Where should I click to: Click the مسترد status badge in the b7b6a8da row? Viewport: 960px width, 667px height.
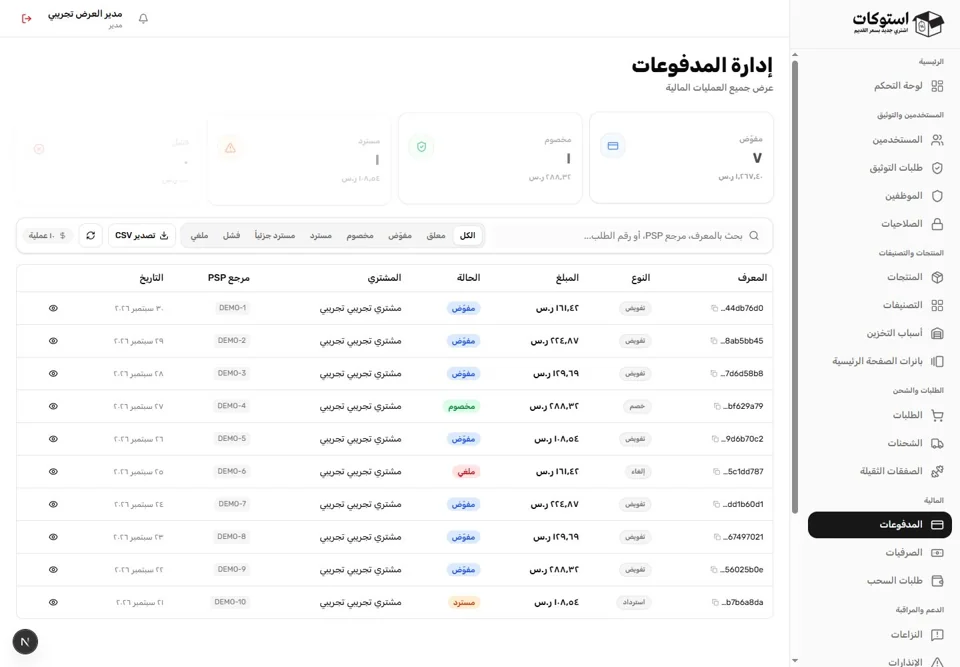[x=464, y=603]
